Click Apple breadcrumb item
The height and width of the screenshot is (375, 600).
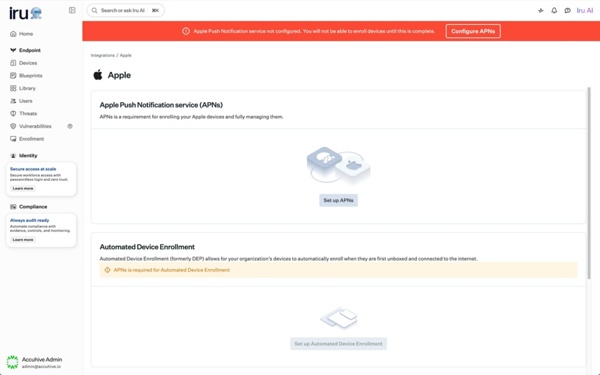(x=126, y=55)
